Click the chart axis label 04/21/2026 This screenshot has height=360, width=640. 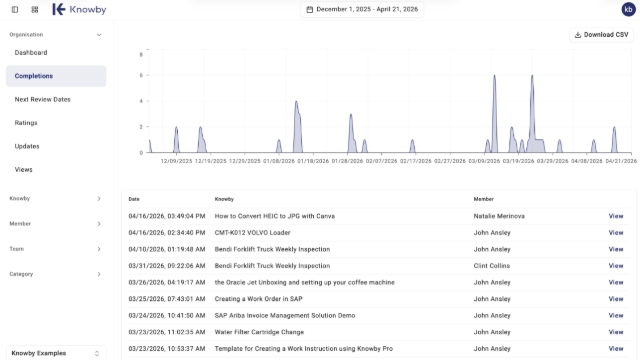(621, 161)
